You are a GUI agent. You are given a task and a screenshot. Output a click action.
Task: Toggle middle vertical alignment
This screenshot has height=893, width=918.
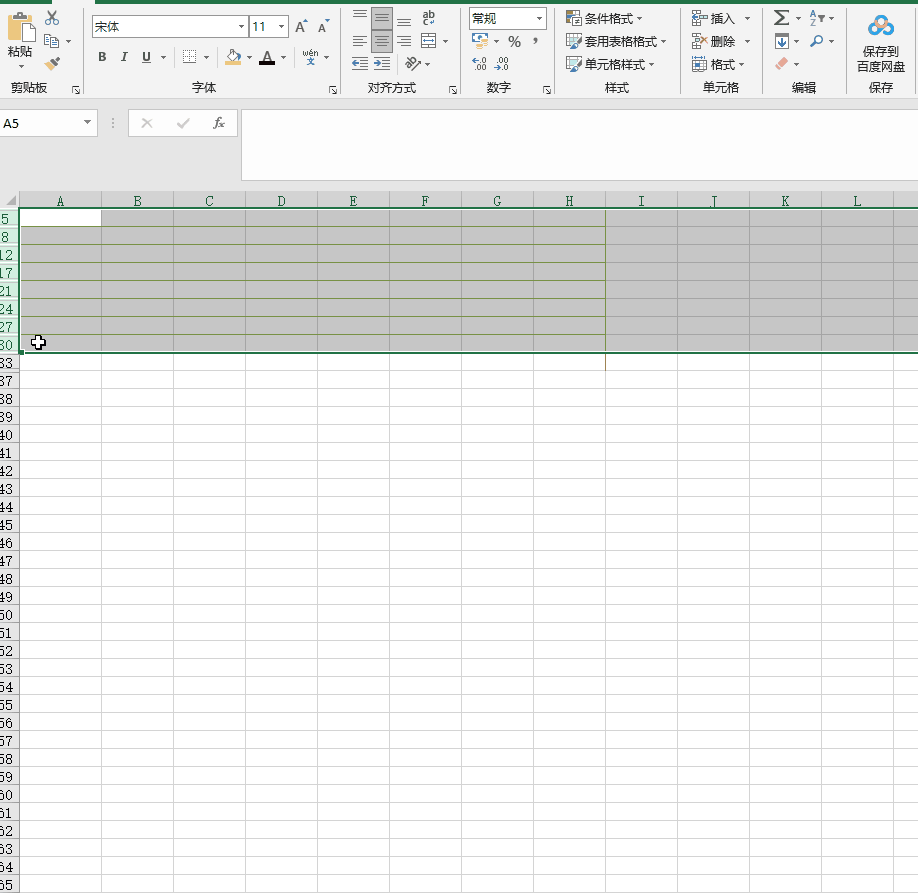point(382,18)
